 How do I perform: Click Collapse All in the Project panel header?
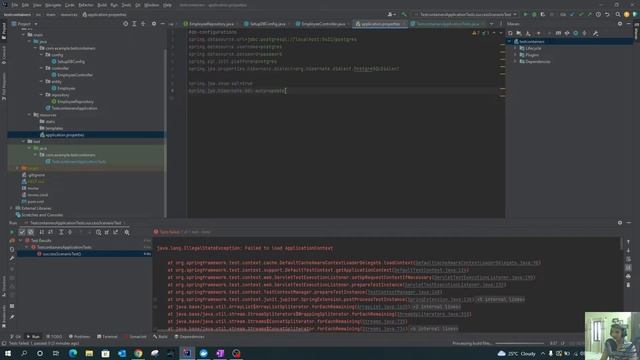click(x=143, y=24)
